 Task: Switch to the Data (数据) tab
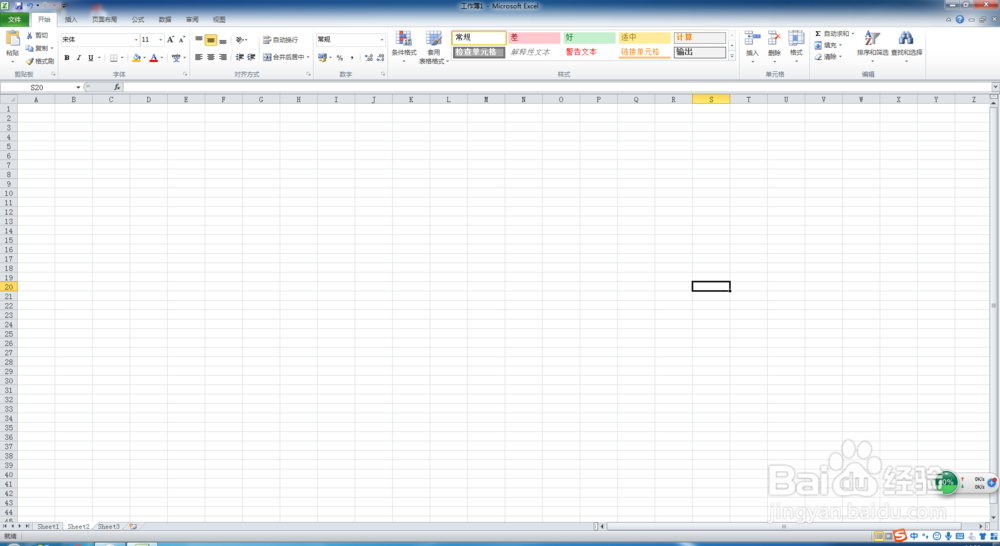(165, 20)
